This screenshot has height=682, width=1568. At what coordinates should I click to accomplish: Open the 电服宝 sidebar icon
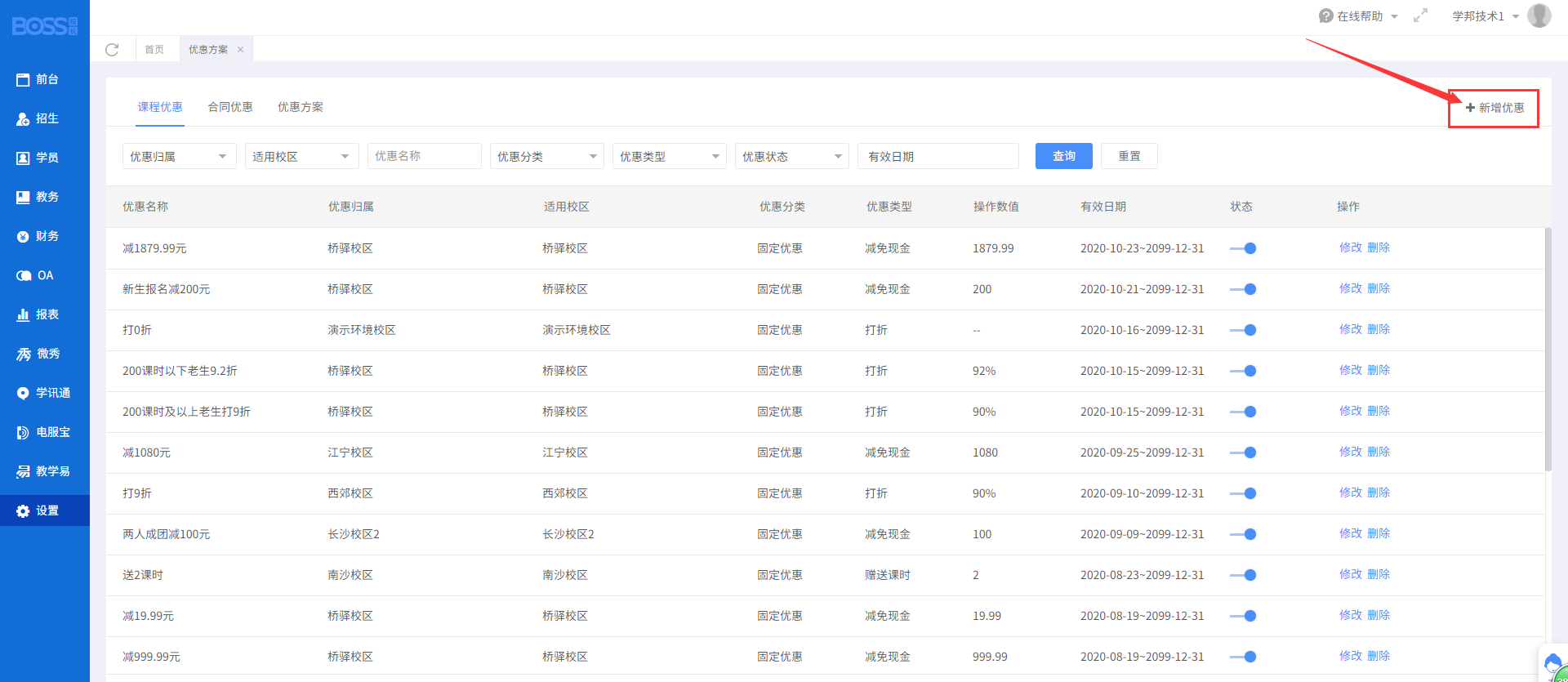[23, 433]
